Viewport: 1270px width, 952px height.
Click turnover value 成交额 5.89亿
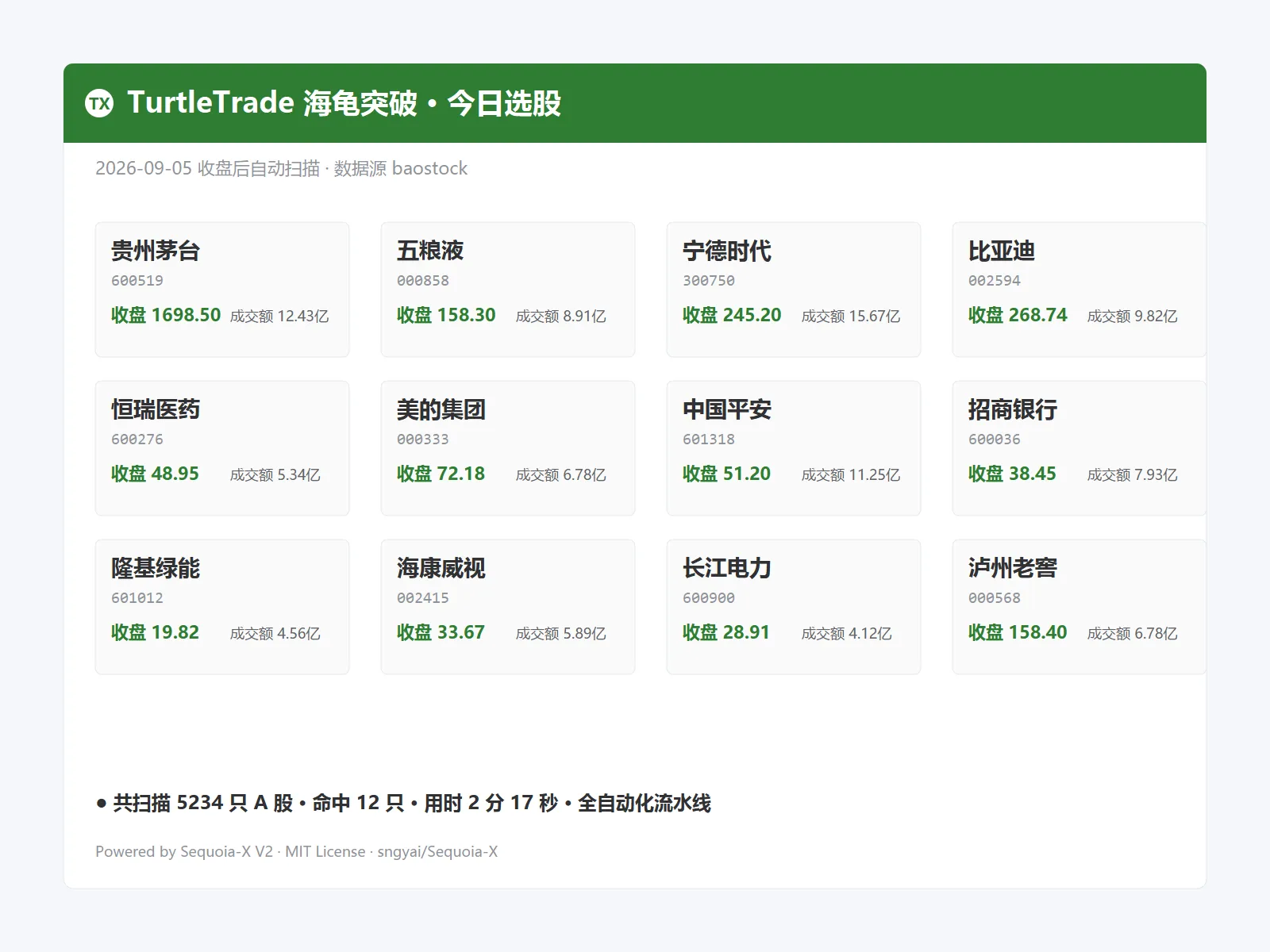(x=561, y=634)
